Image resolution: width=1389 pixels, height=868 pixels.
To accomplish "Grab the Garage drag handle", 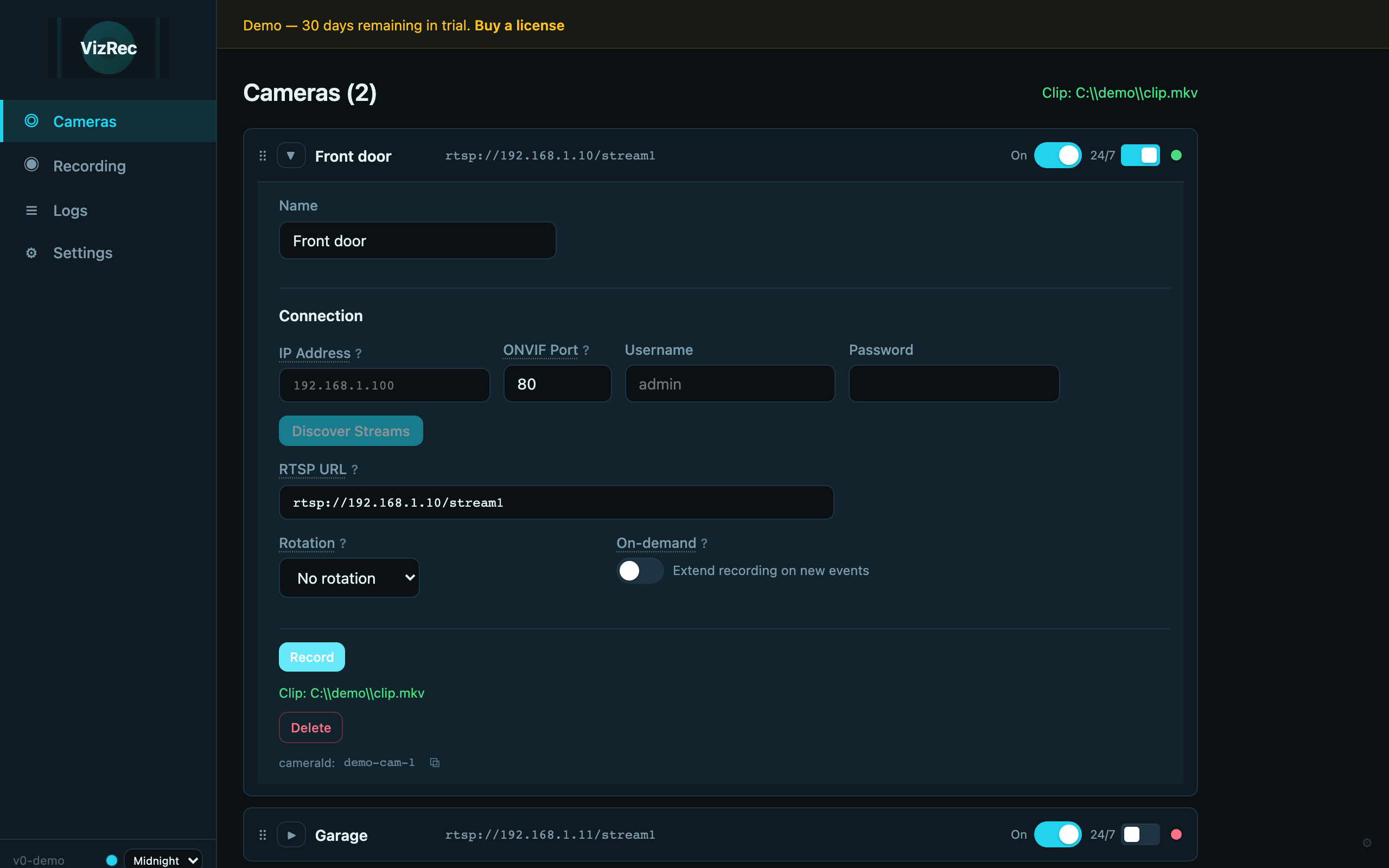I will [x=263, y=835].
